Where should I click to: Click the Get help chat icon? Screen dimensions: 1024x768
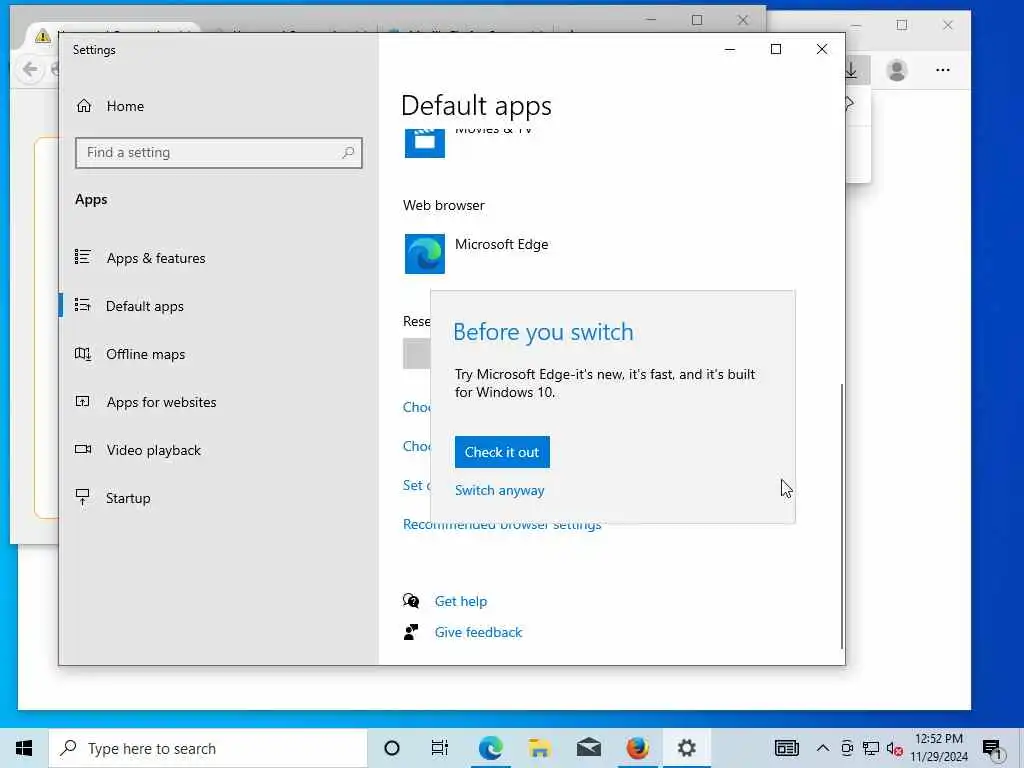[411, 601]
